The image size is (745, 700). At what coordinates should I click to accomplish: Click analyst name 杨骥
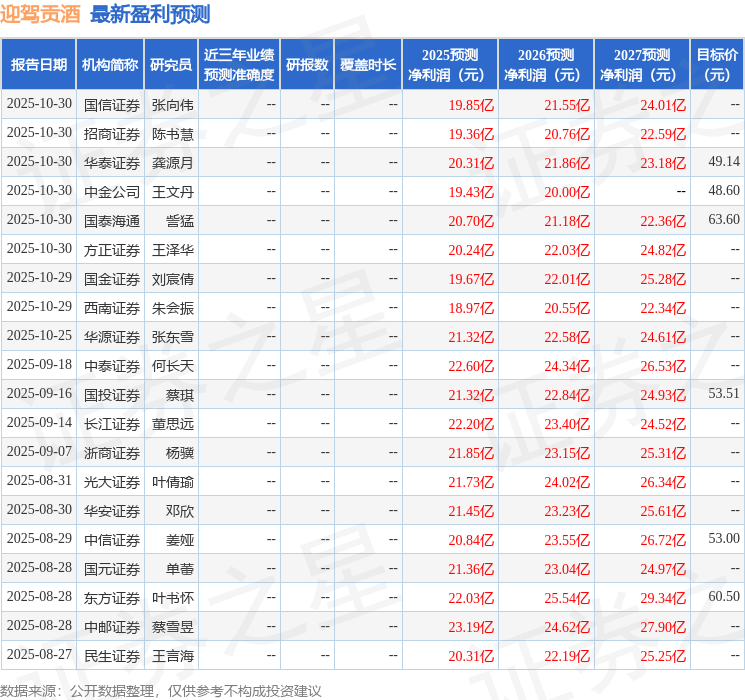point(180,453)
